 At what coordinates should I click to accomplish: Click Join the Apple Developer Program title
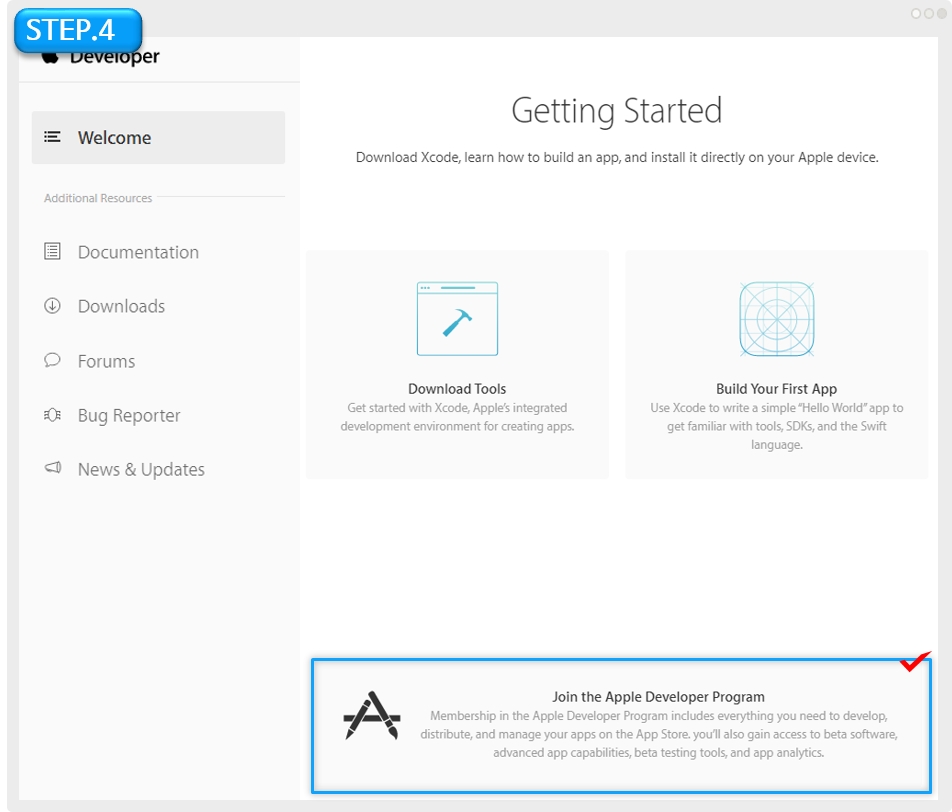click(658, 697)
